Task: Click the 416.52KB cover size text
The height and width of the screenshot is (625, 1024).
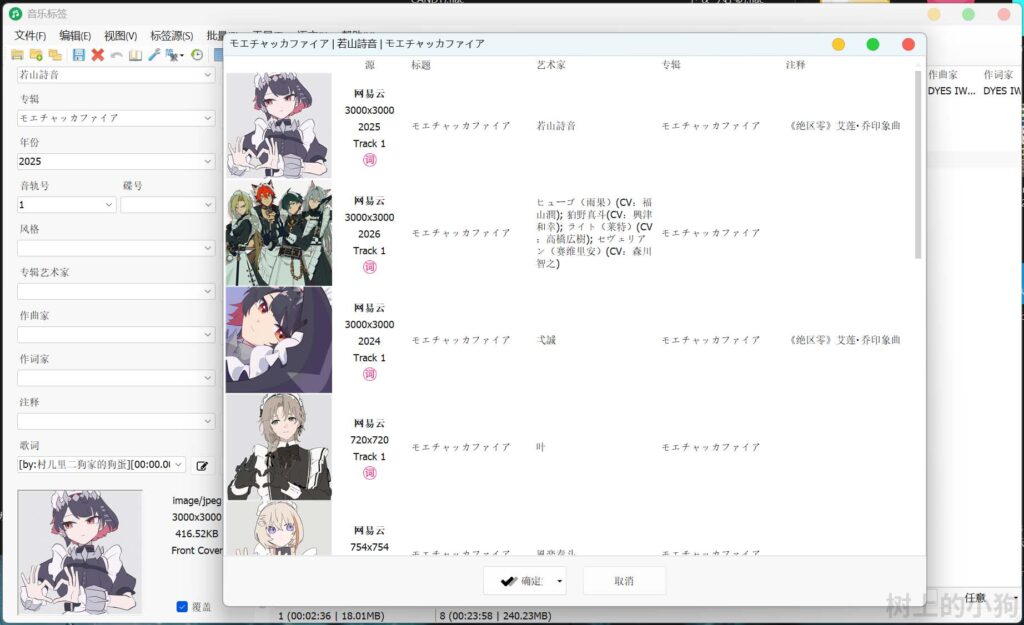Action: pyautogui.click(x=197, y=534)
